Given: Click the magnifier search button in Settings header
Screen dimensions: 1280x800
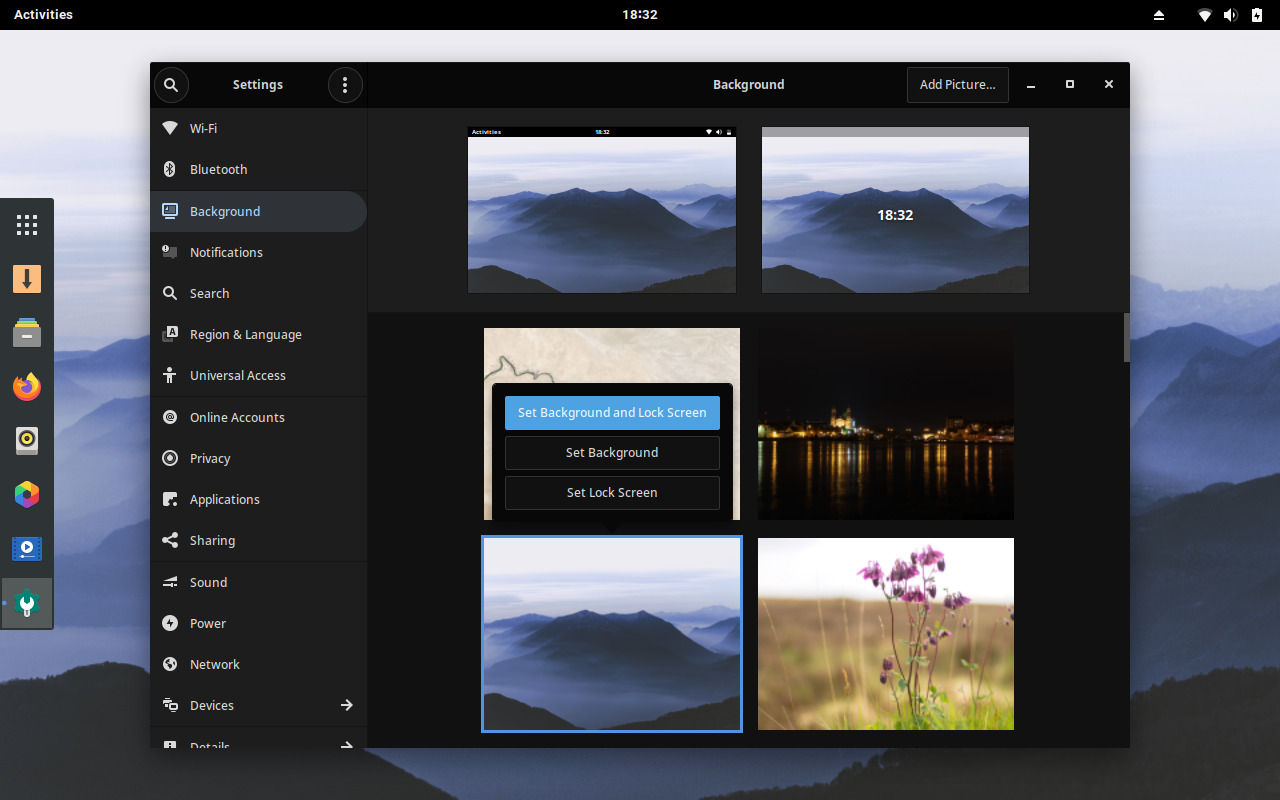Looking at the screenshot, I should click(171, 85).
